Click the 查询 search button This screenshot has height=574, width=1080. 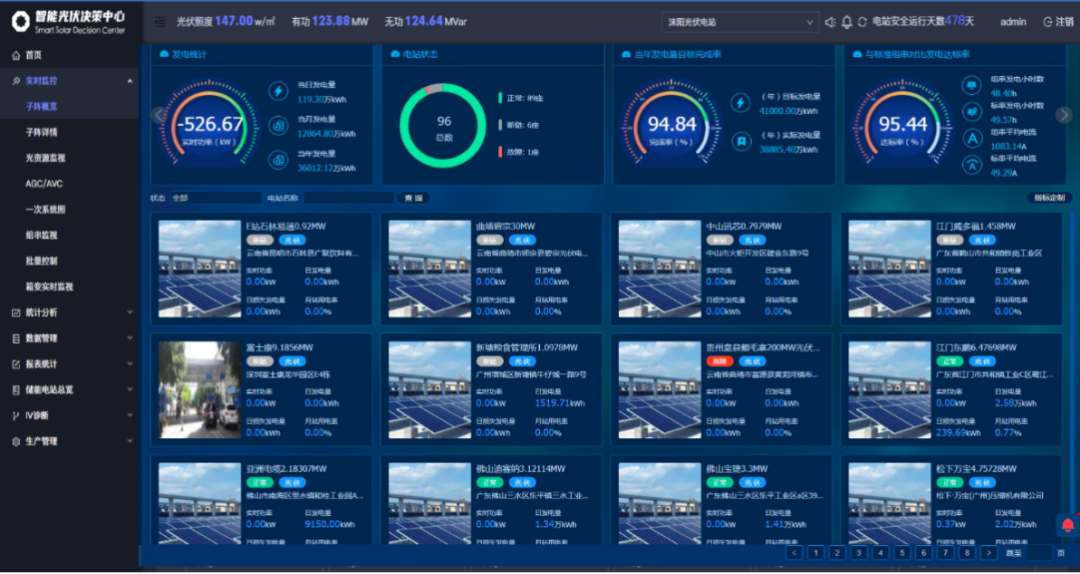pos(411,198)
